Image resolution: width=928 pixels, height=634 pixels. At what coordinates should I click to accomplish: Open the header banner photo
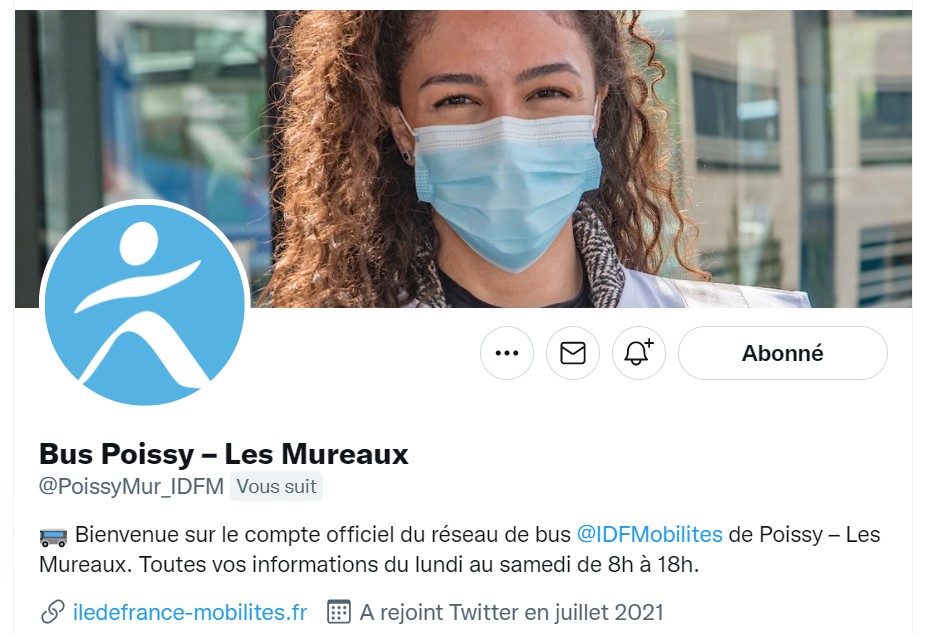(463, 159)
